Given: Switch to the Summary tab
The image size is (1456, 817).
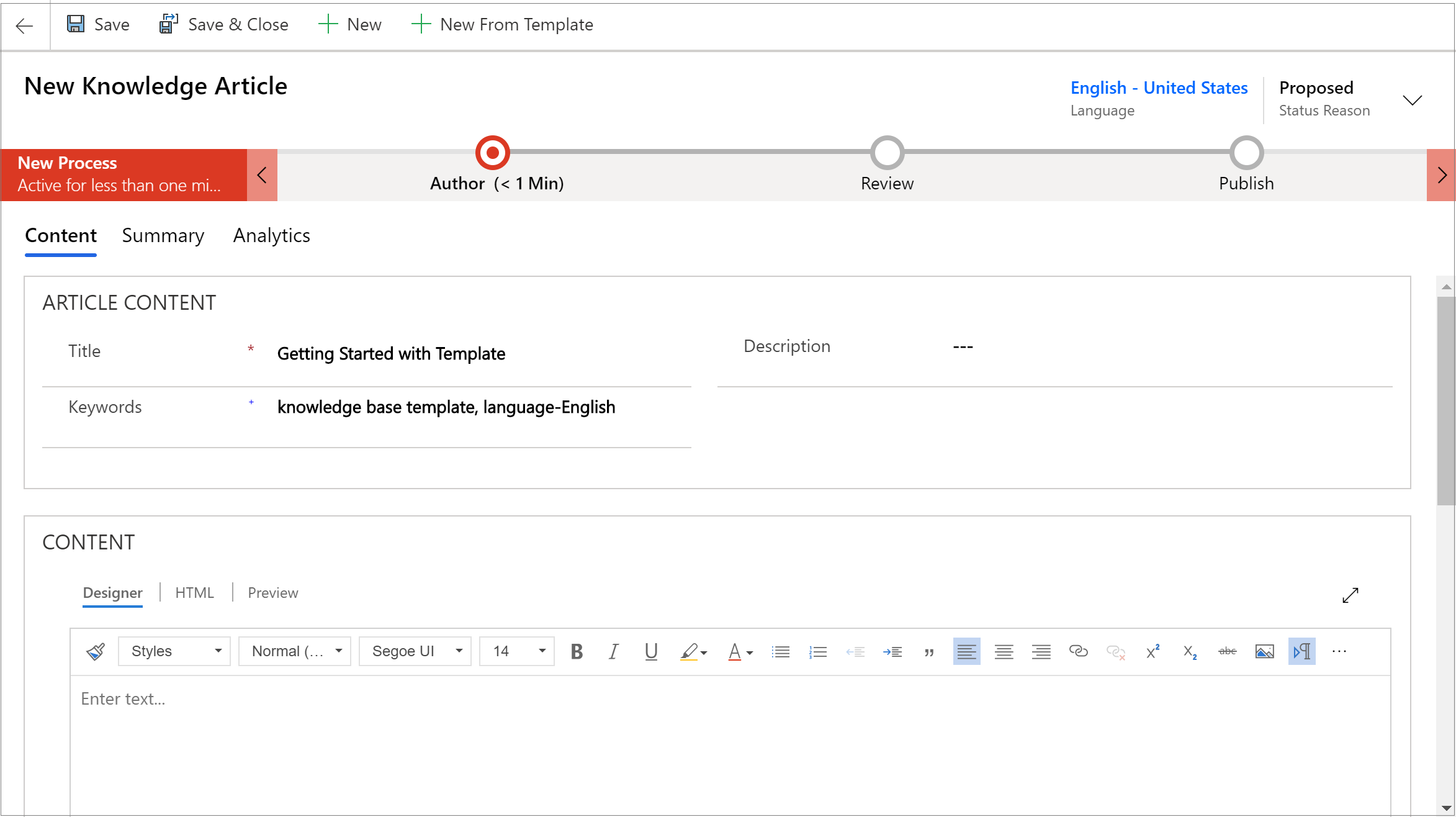Looking at the screenshot, I should click(162, 235).
